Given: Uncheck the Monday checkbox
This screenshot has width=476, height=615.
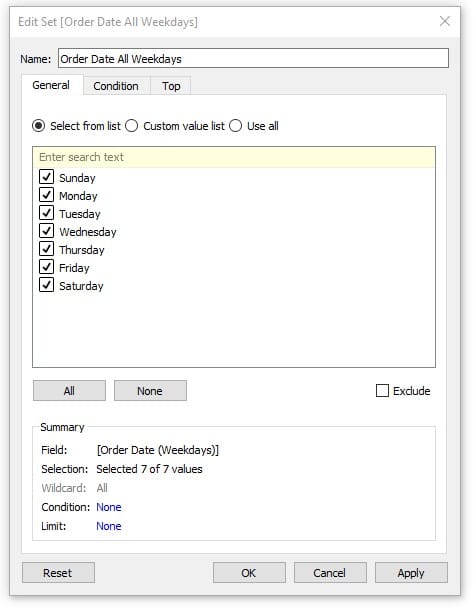Looking at the screenshot, I should tap(46, 195).
